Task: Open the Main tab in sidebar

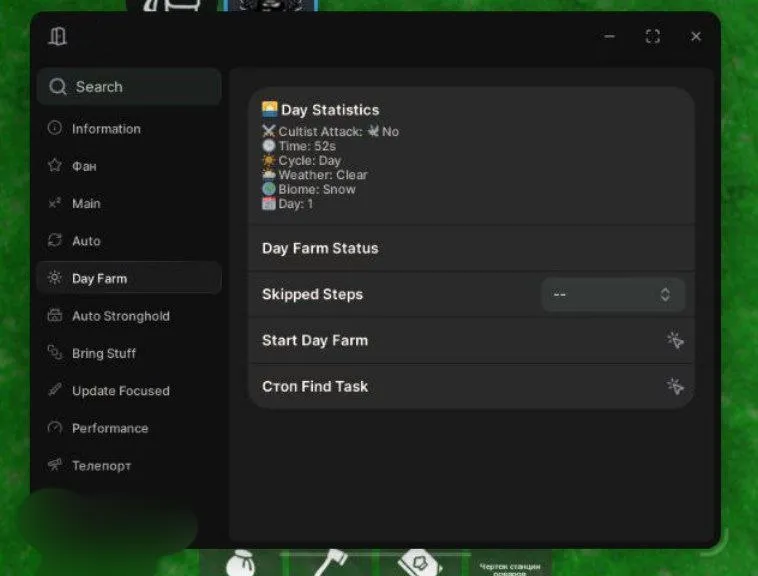Action: (86, 204)
